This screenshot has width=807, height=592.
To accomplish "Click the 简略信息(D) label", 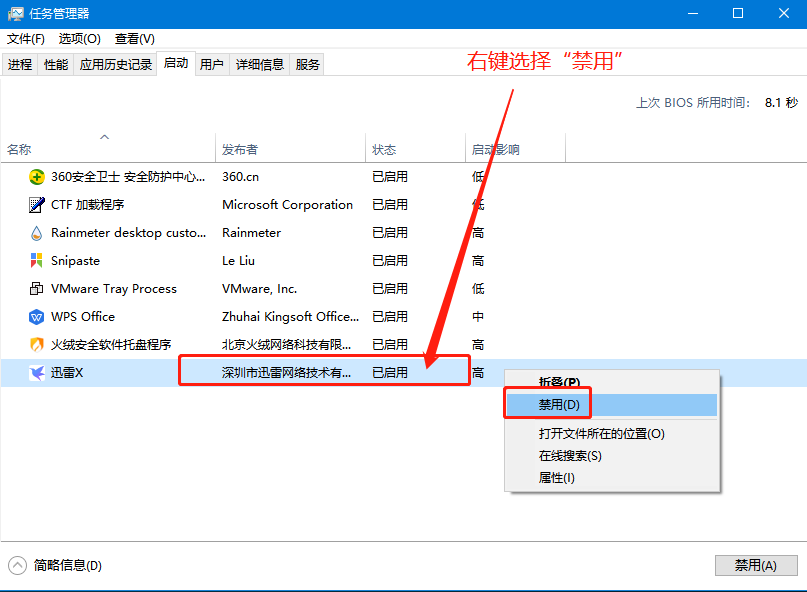I will tap(67, 565).
